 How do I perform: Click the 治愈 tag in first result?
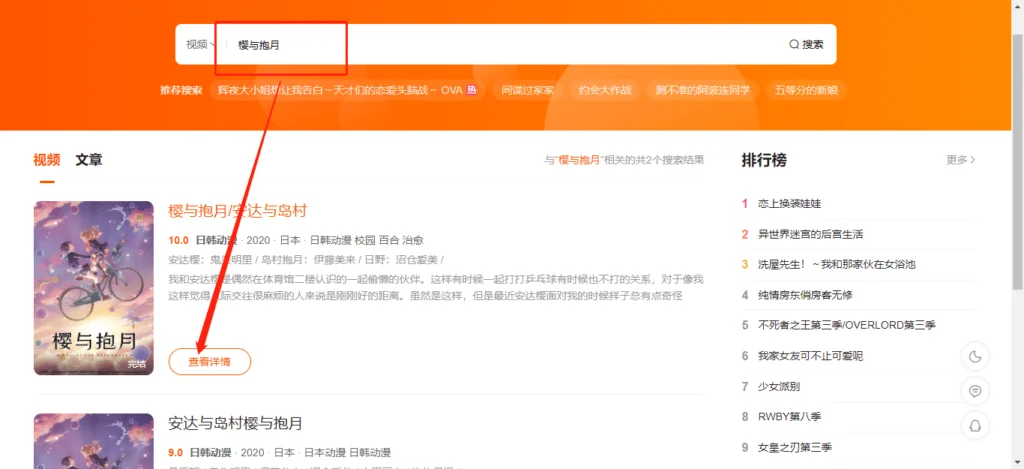click(x=413, y=240)
